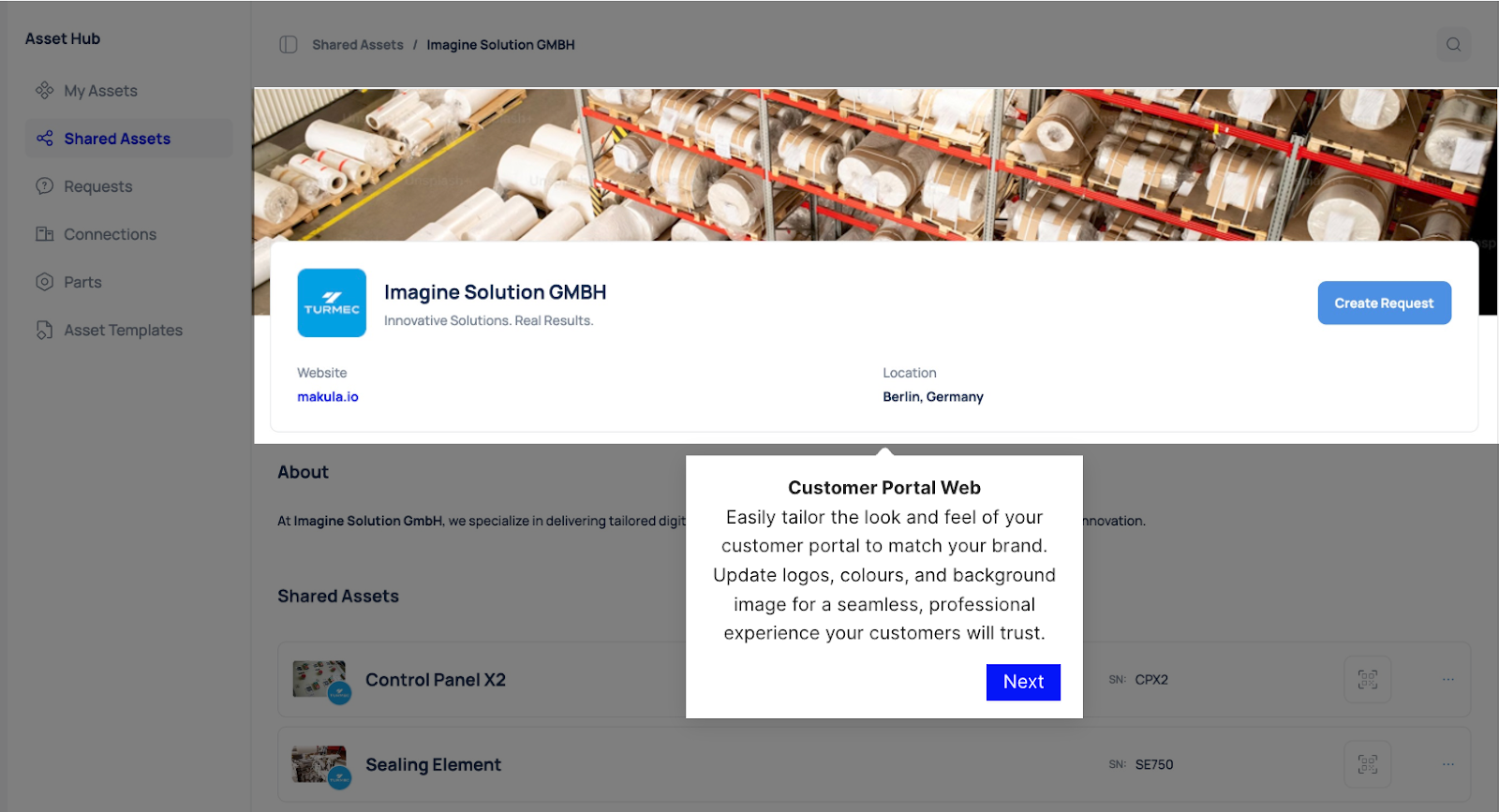This screenshot has height=812, width=1499.
Task: Click the Create Request button
Action: [x=1384, y=303]
